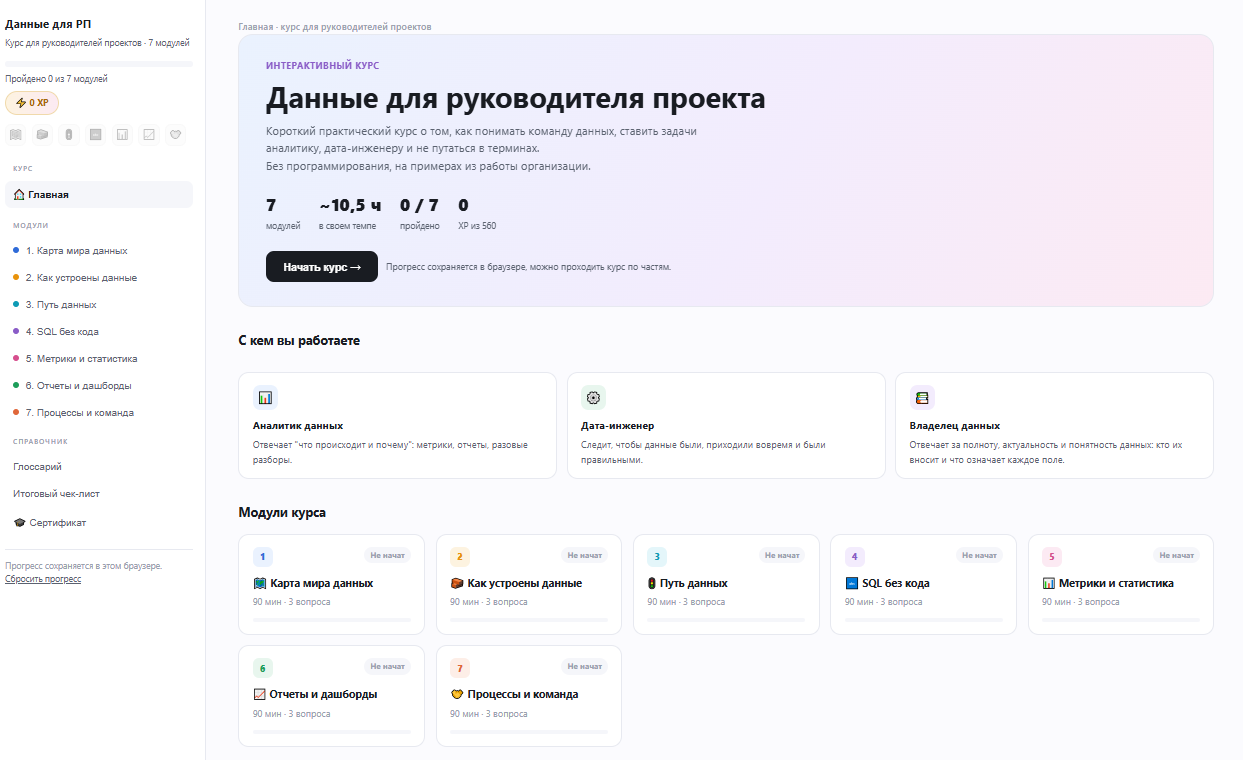Click chart emoji on Отчеты и дашборды card
The image size is (1243, 760).
click(260, 694)
